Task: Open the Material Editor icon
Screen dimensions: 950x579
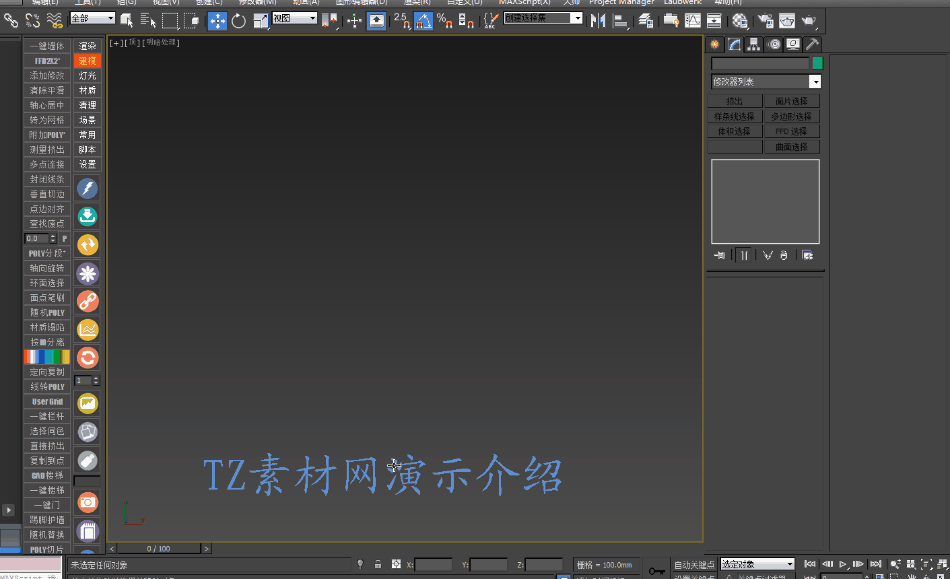Action: pyautogui.click(x=740, y=21)
